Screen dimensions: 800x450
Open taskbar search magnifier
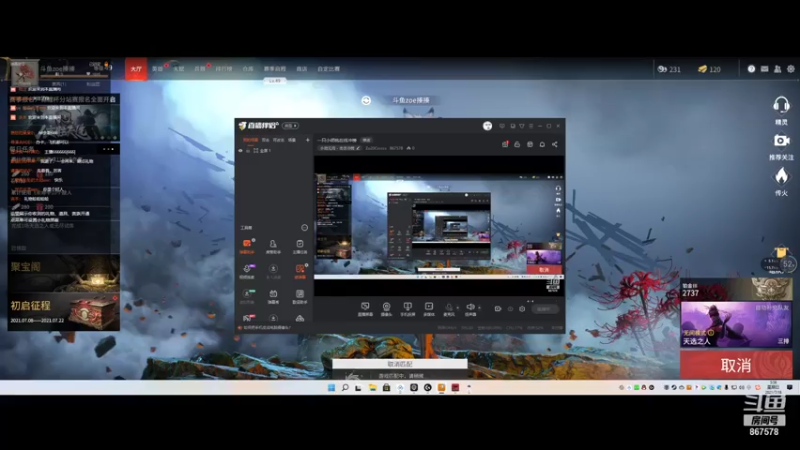345,388
